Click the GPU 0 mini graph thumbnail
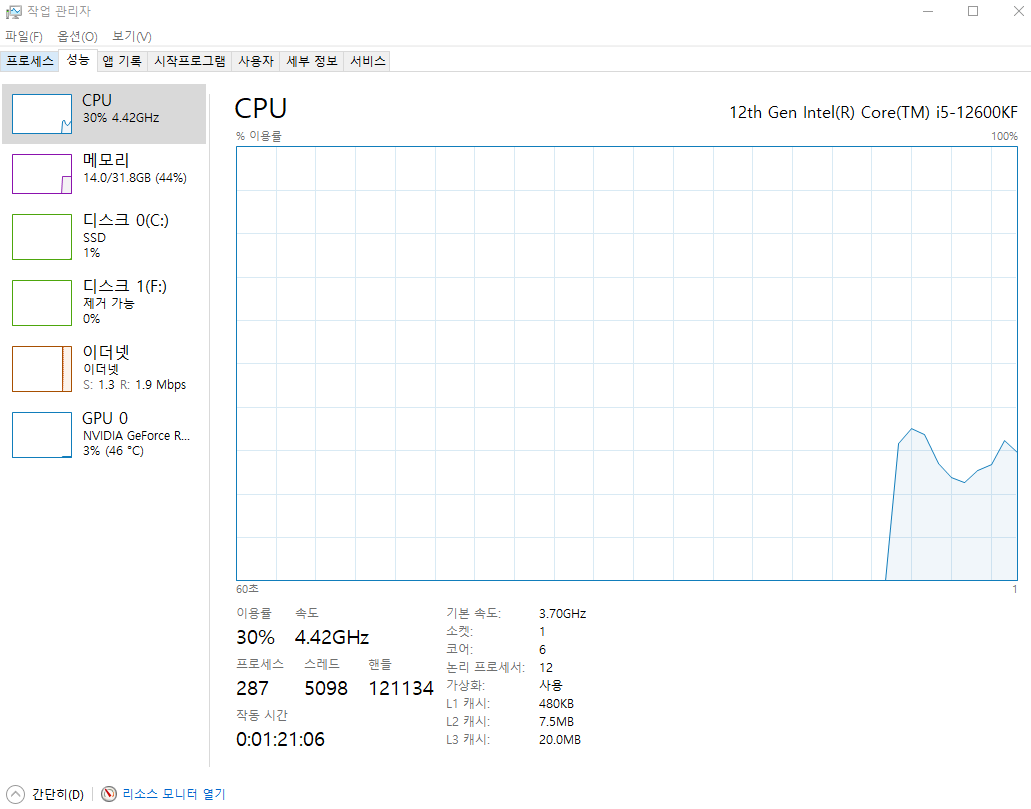The height and width of the screenshot is (809, 1031). tap(42, 435)
